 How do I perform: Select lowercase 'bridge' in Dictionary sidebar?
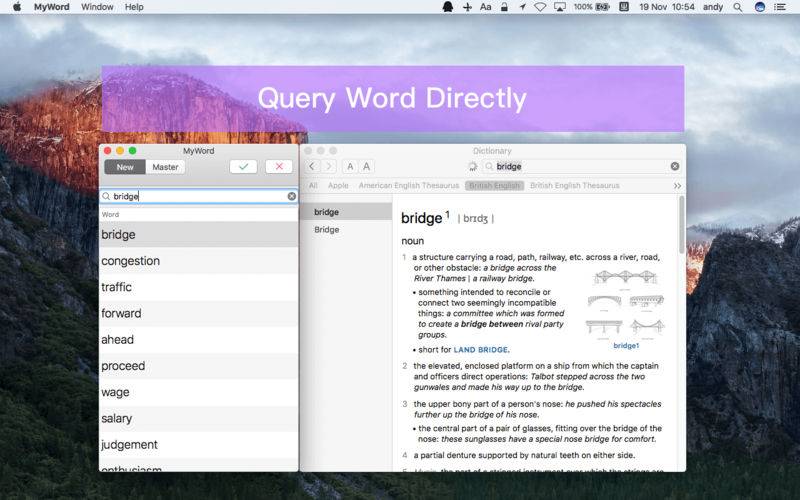tap(346, 212)
